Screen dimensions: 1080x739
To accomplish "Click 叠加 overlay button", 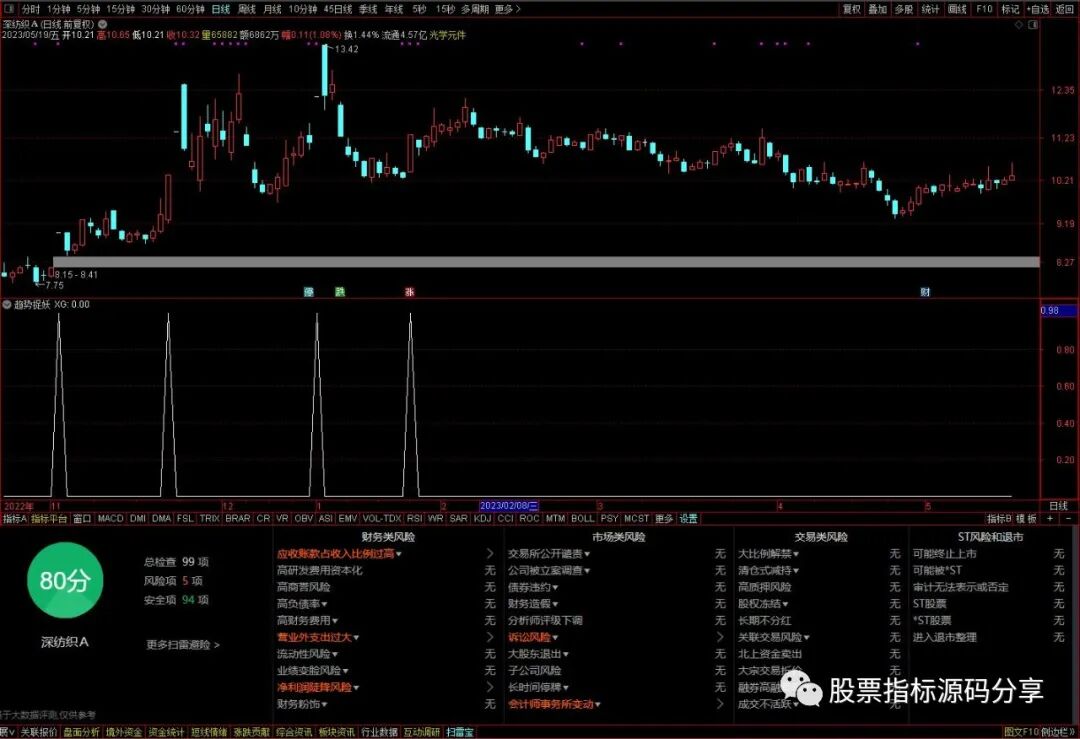I will point(878,9).
